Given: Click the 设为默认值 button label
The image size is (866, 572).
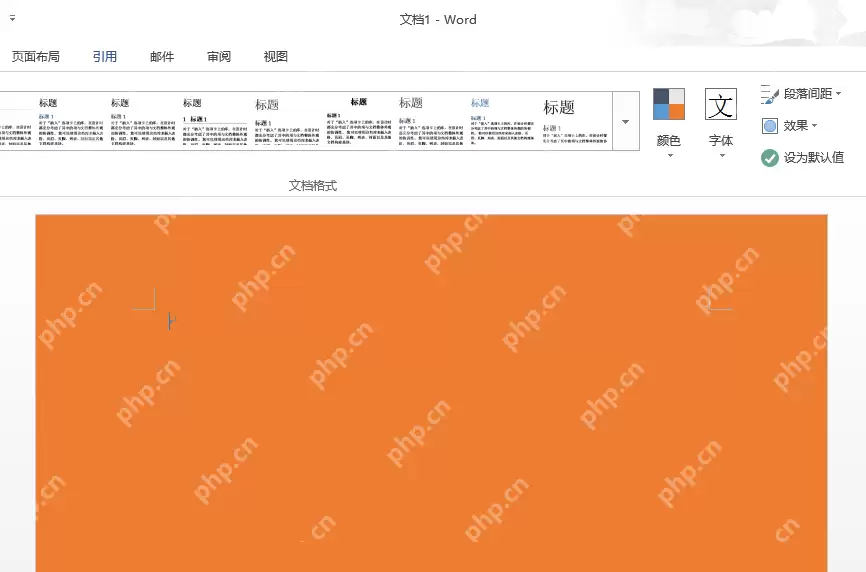Looking at the screenshot, I should (x=814, y=158).
